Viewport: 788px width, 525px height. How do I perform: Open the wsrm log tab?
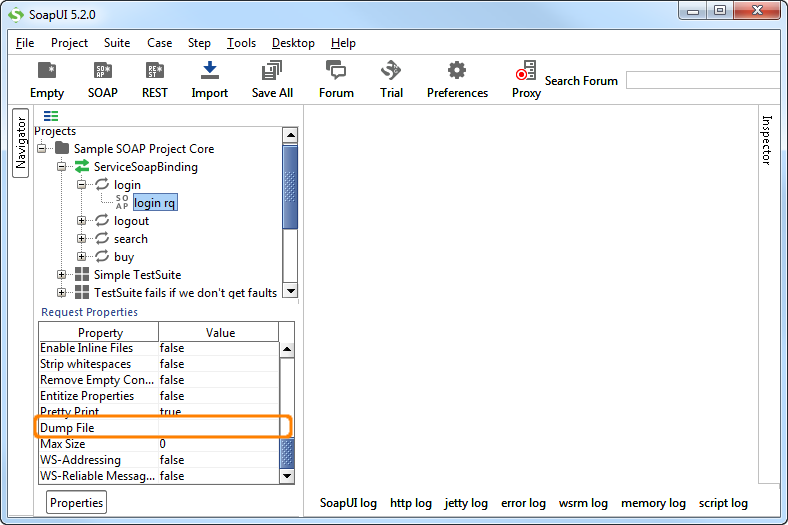(583, 503)
